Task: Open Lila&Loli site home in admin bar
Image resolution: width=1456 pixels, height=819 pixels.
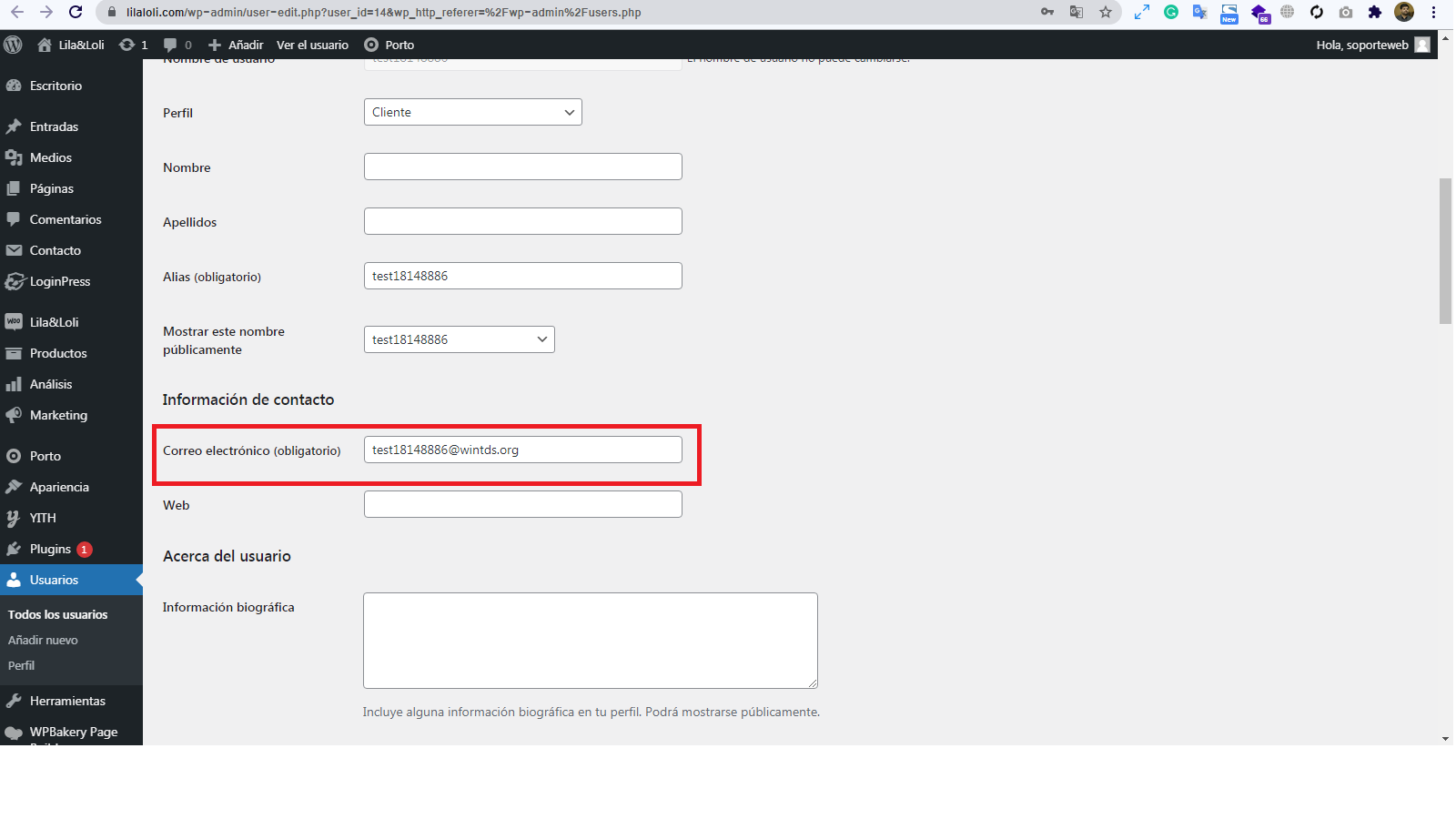Action: (x=71, y=45)
